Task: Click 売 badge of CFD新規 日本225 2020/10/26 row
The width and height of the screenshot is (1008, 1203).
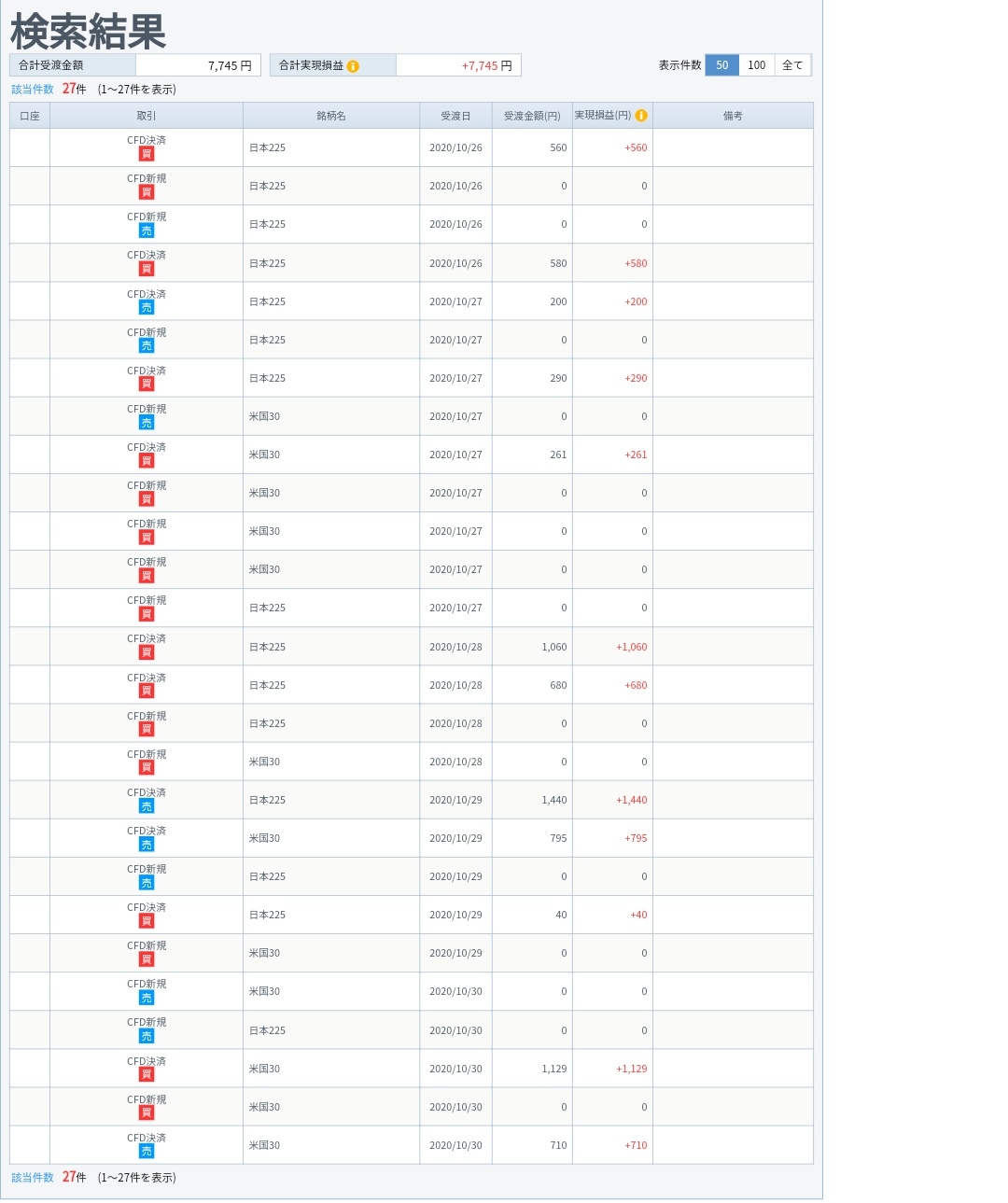Action: click(x=147, y=231)
